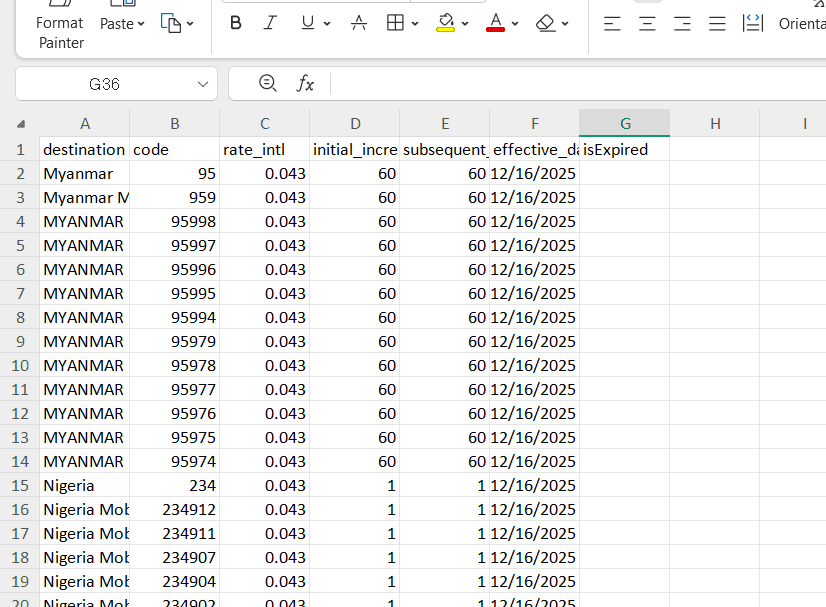The height and width of the screenshot is (607, 826).
Task: Click the Copy icon
Action: coord(171,24)
